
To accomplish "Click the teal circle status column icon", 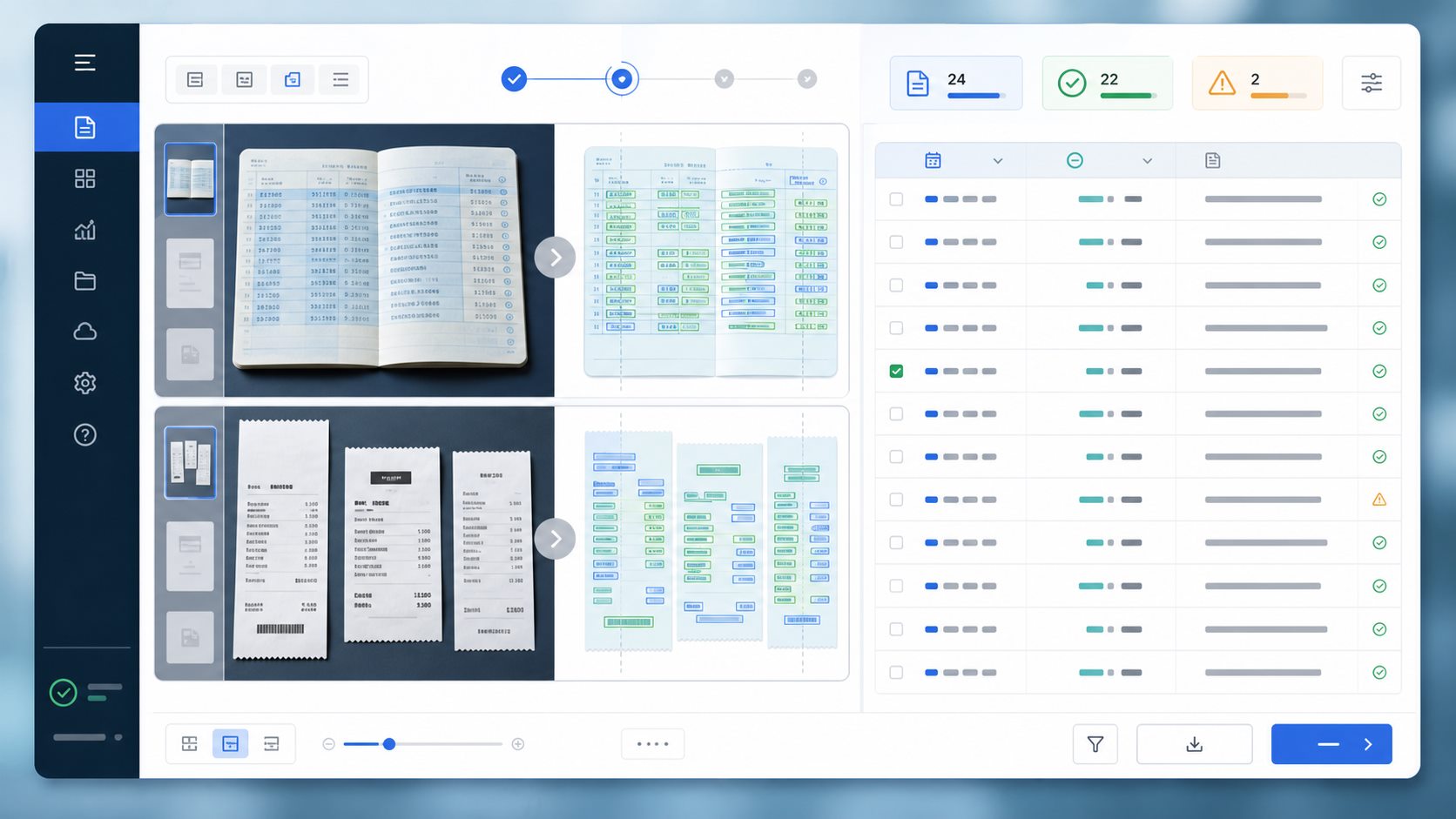I will coord(1075,160).
